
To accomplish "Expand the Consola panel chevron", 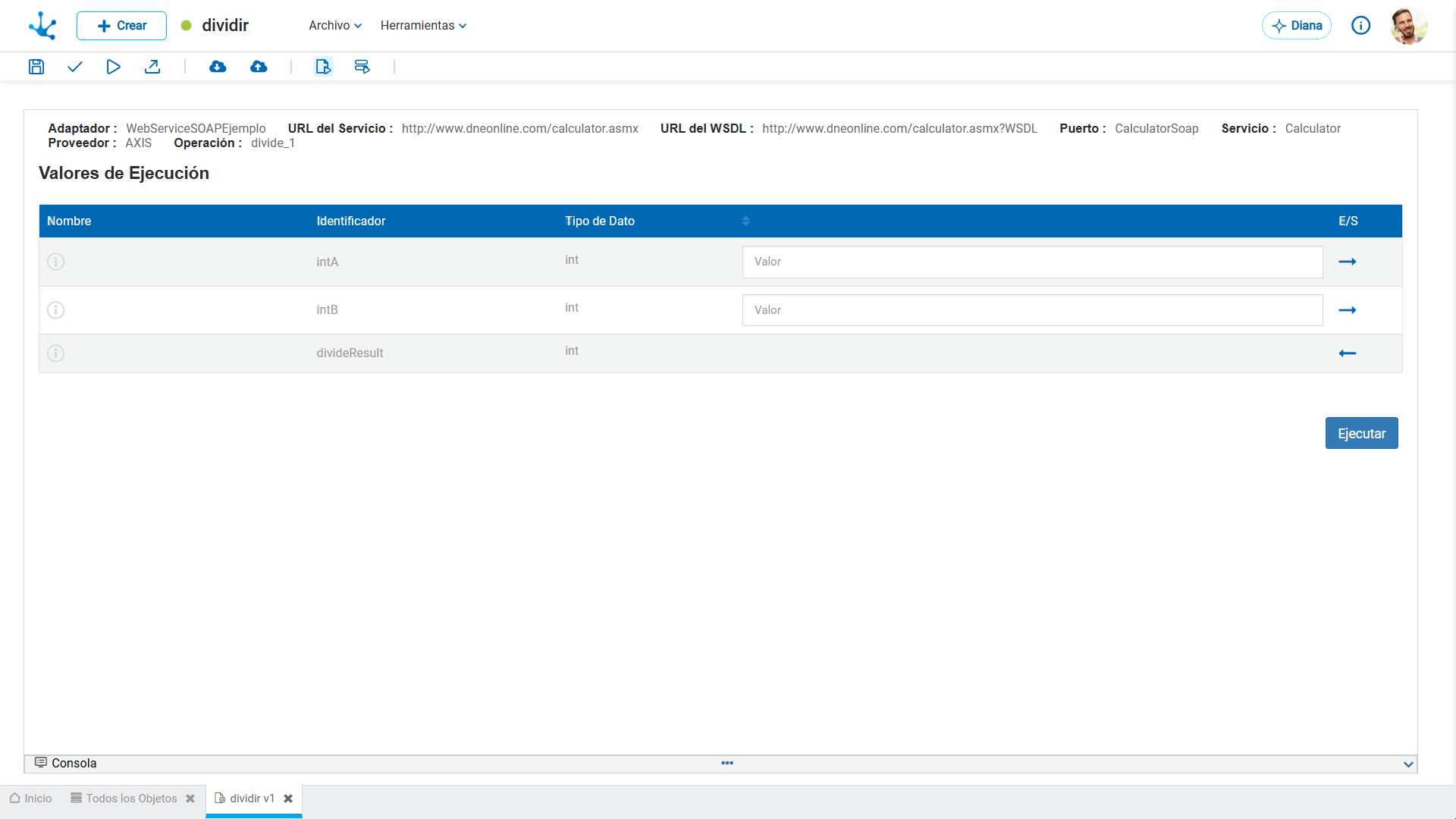I will 1408,764.
